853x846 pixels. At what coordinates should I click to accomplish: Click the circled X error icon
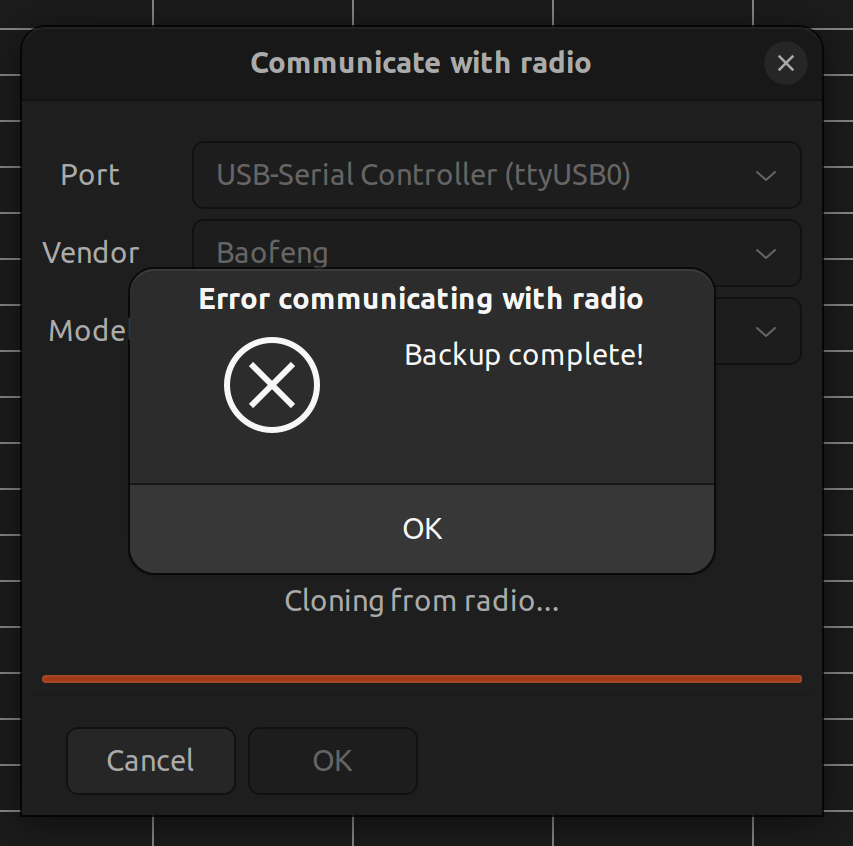(x=271, y=385)
